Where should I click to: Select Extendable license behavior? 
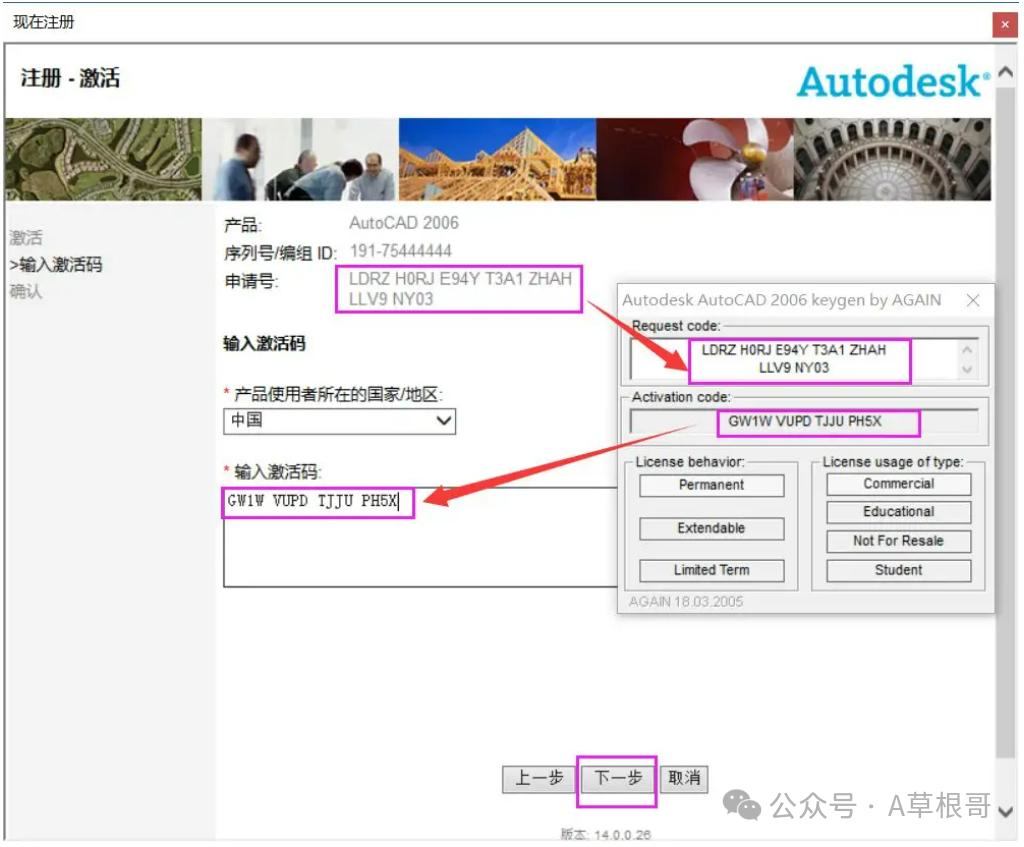(x=711, y=528)
